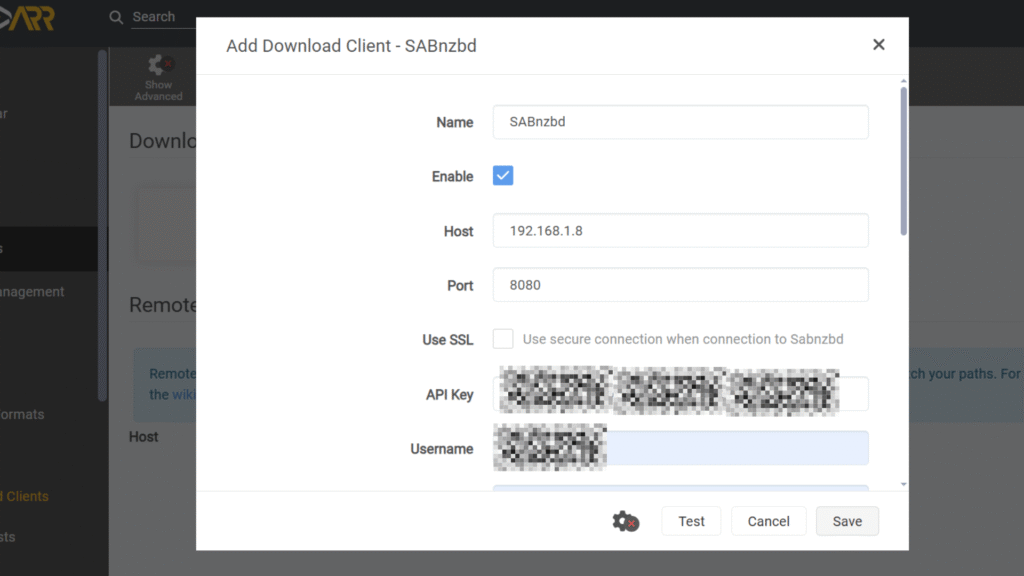1024x576 pixels.
Task: Close the Add Download Client dialog
Action: [878, 45]
